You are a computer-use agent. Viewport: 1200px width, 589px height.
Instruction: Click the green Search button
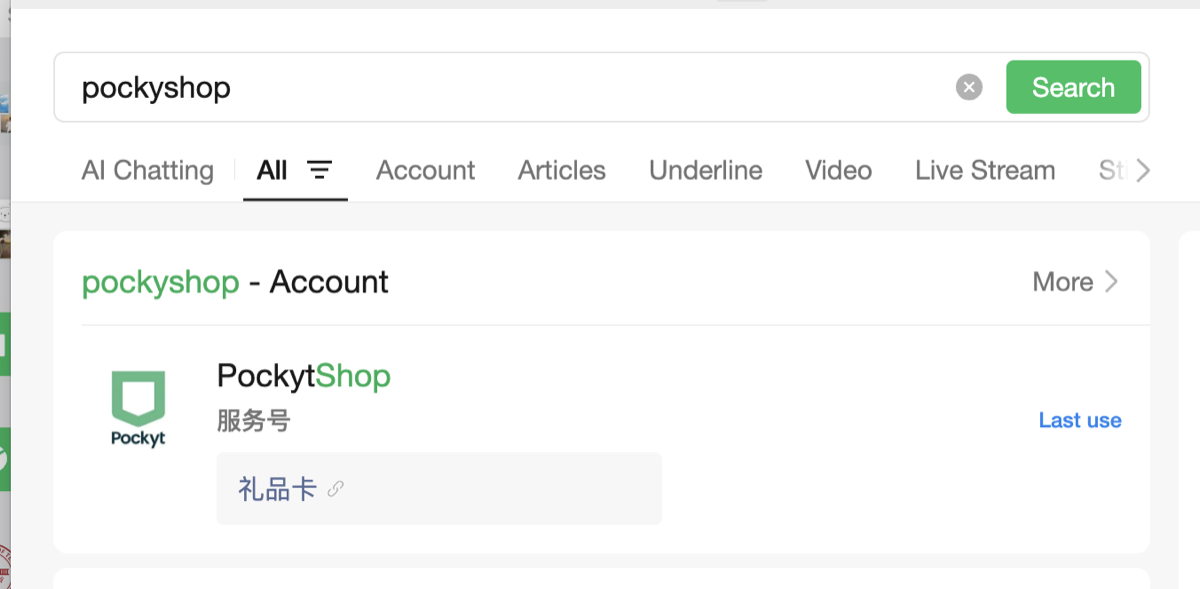(1073, 87)
